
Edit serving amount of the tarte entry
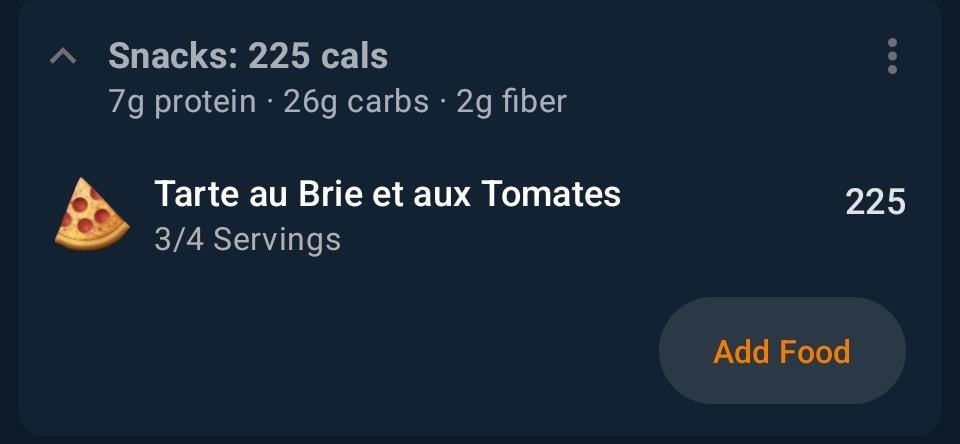click(247, 240)
